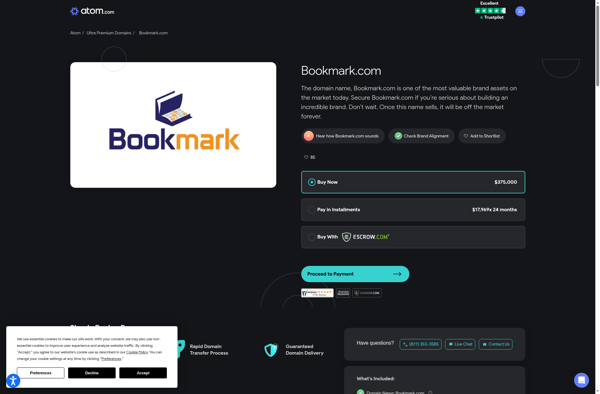Select the Buy Now radio option
This screenshot has height=394, width=600.
[x=311, y=182]
